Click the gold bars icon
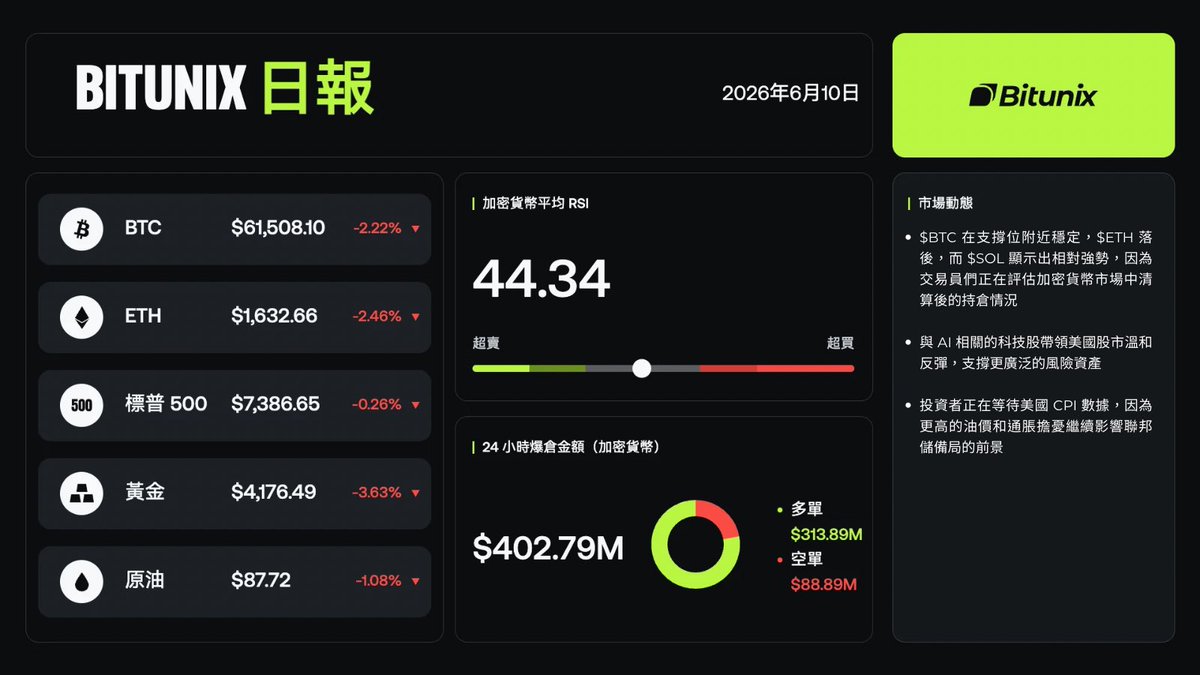 click(82, 493)
